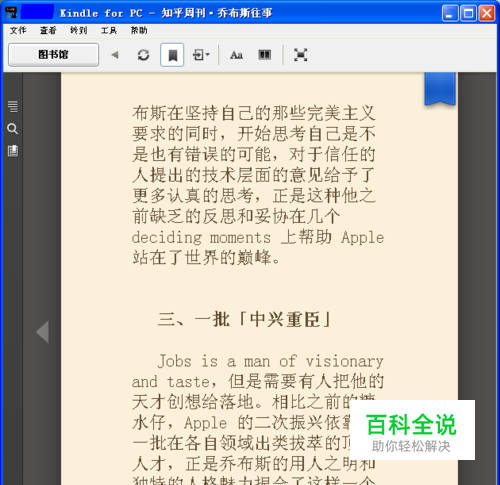
Task: Go to previous page with left arrow
Action: click(43, 332)
